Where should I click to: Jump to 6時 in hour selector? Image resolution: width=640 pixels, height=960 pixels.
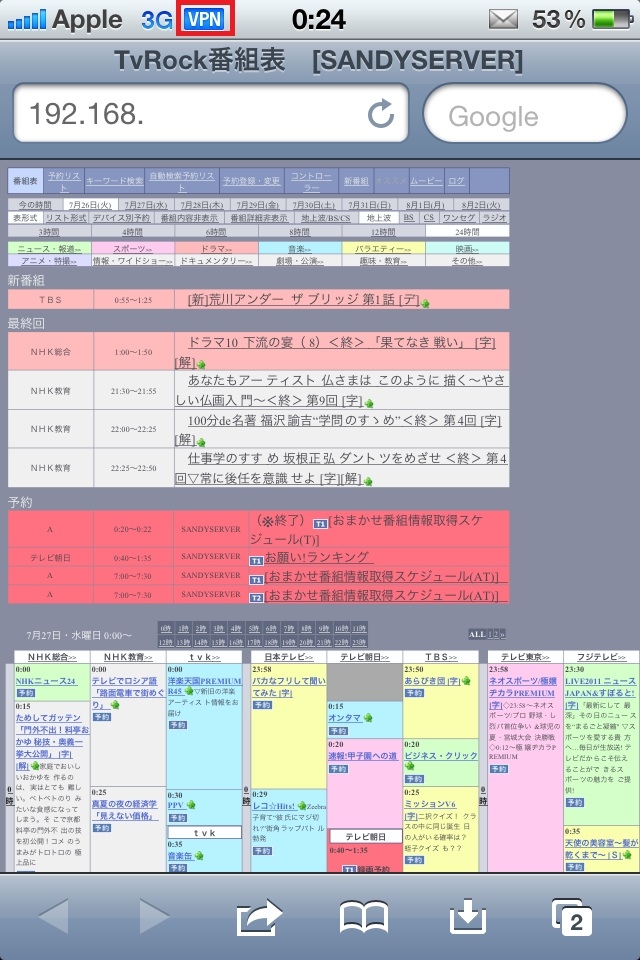[271, 629]
